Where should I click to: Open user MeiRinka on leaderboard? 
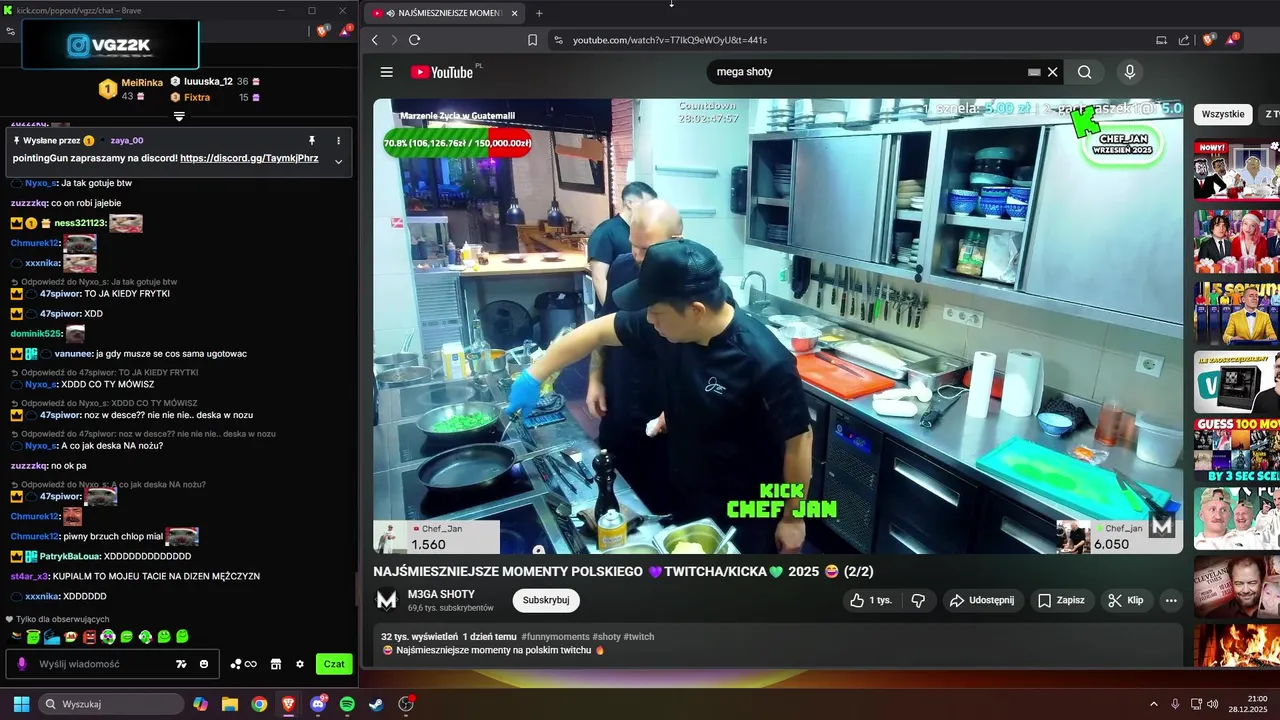pyautogui.click(x=142, y=83)
